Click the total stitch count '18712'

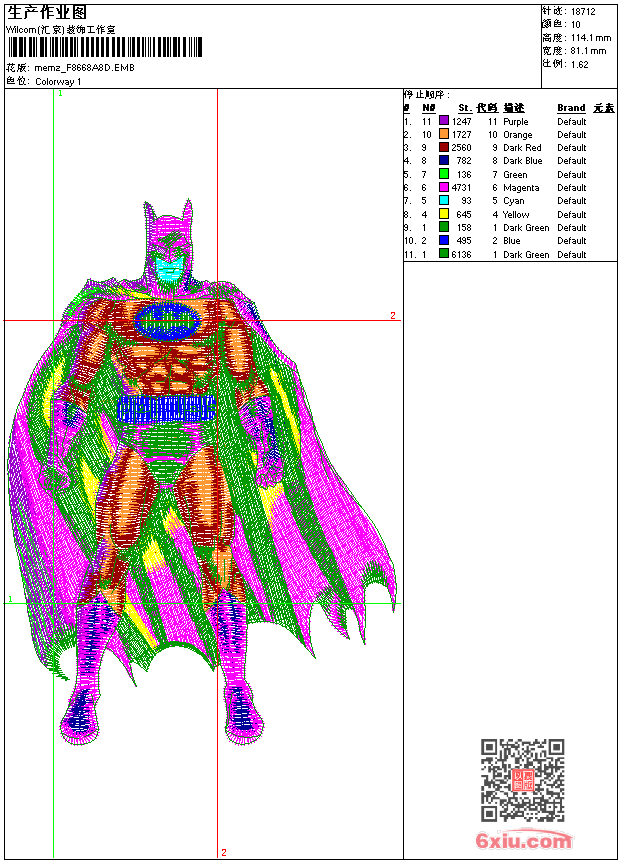pos(583,12)
